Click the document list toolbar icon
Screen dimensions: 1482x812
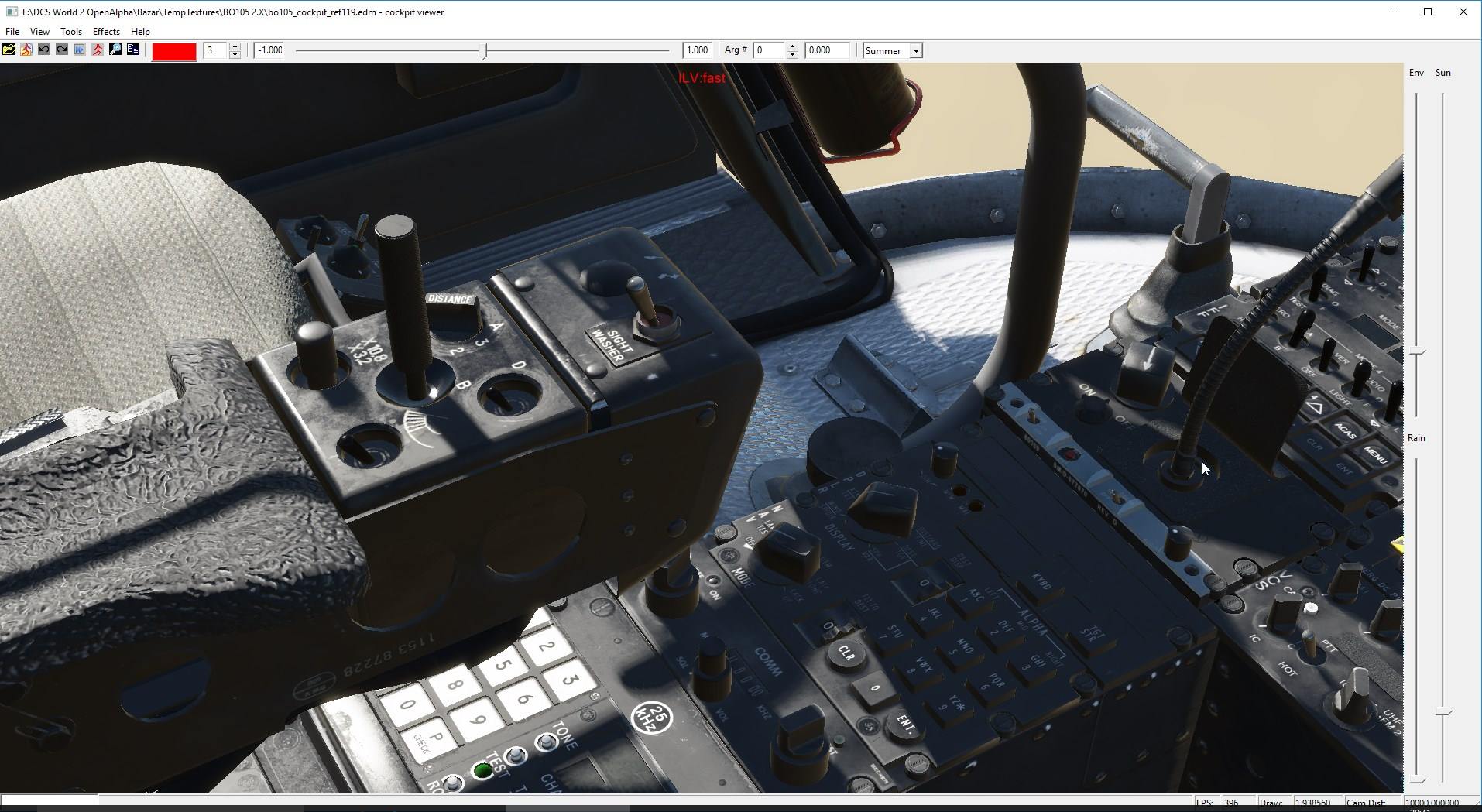point(133,50)
